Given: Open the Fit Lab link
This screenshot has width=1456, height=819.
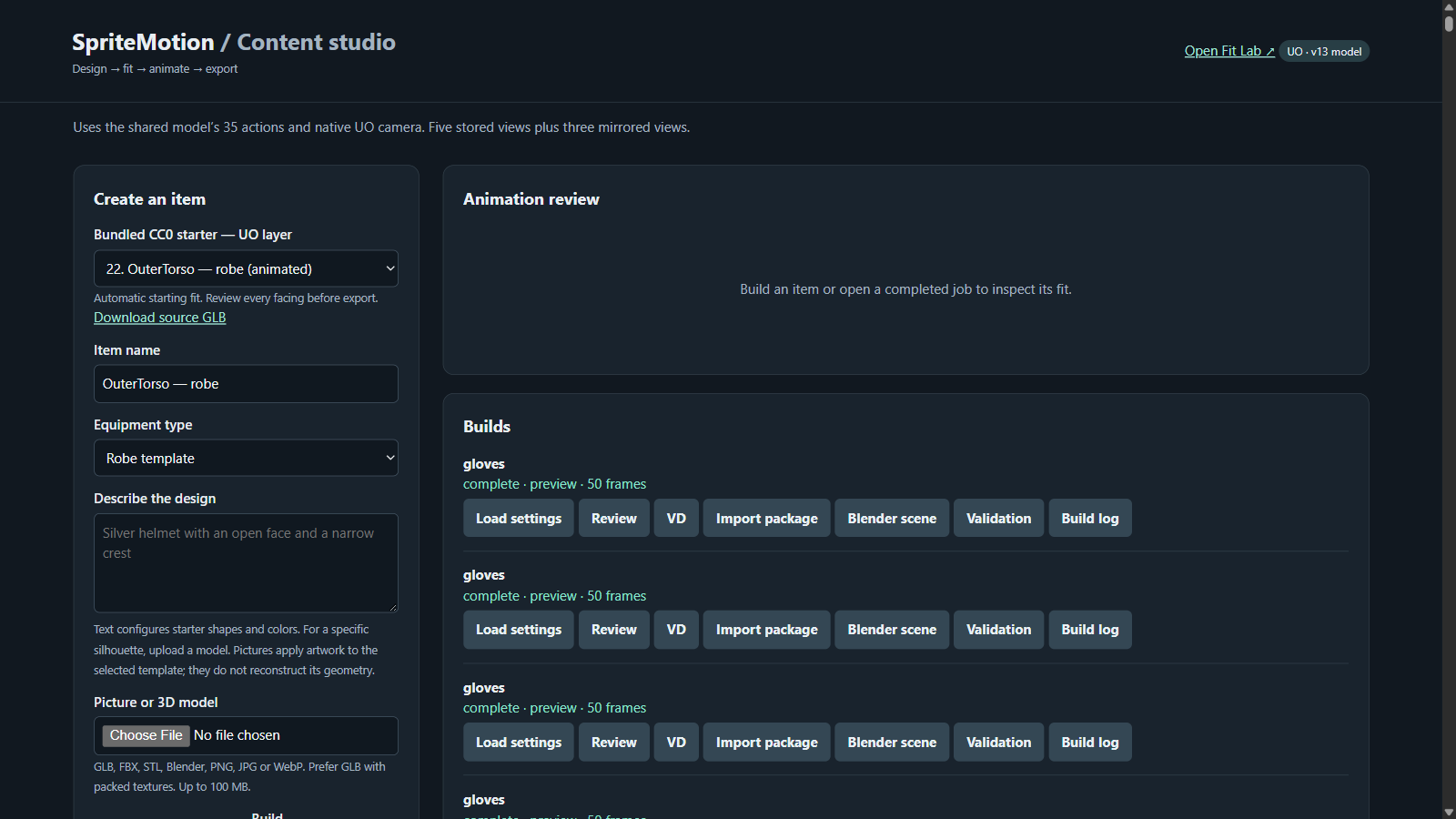Looking at the screenshot, I should coord(1229,51).
